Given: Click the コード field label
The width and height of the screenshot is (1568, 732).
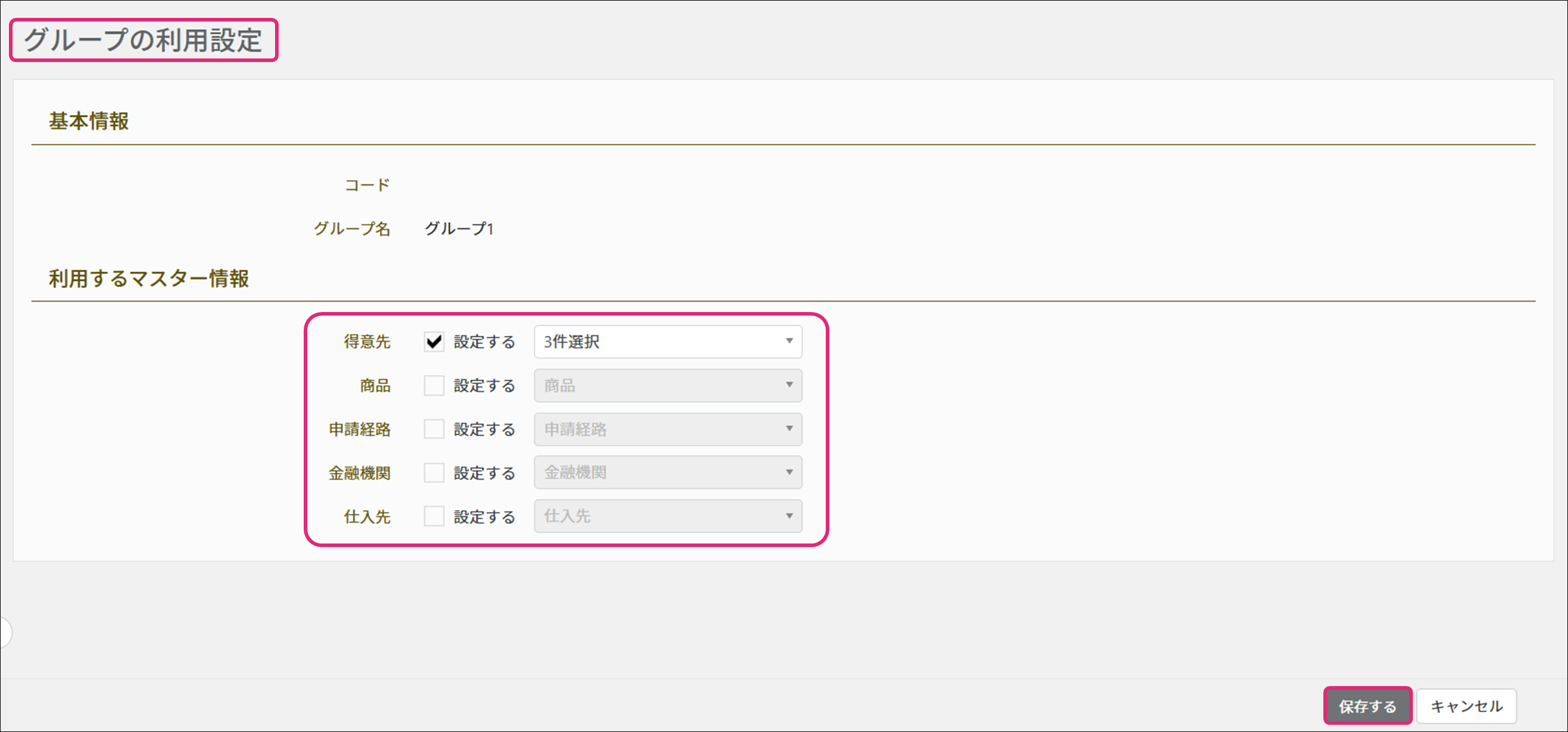Looking at the screenshot, I should tap(367, 185).
